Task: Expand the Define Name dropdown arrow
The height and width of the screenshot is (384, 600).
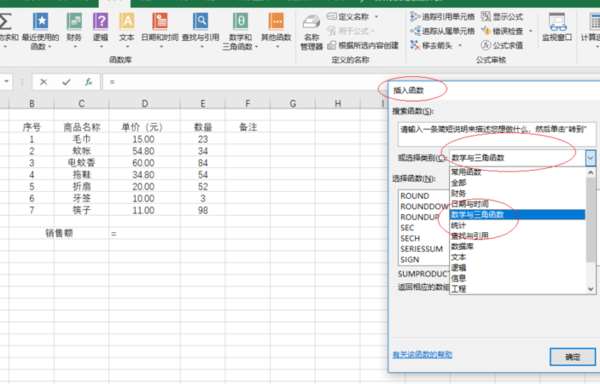Action: [x=377, y=17]
